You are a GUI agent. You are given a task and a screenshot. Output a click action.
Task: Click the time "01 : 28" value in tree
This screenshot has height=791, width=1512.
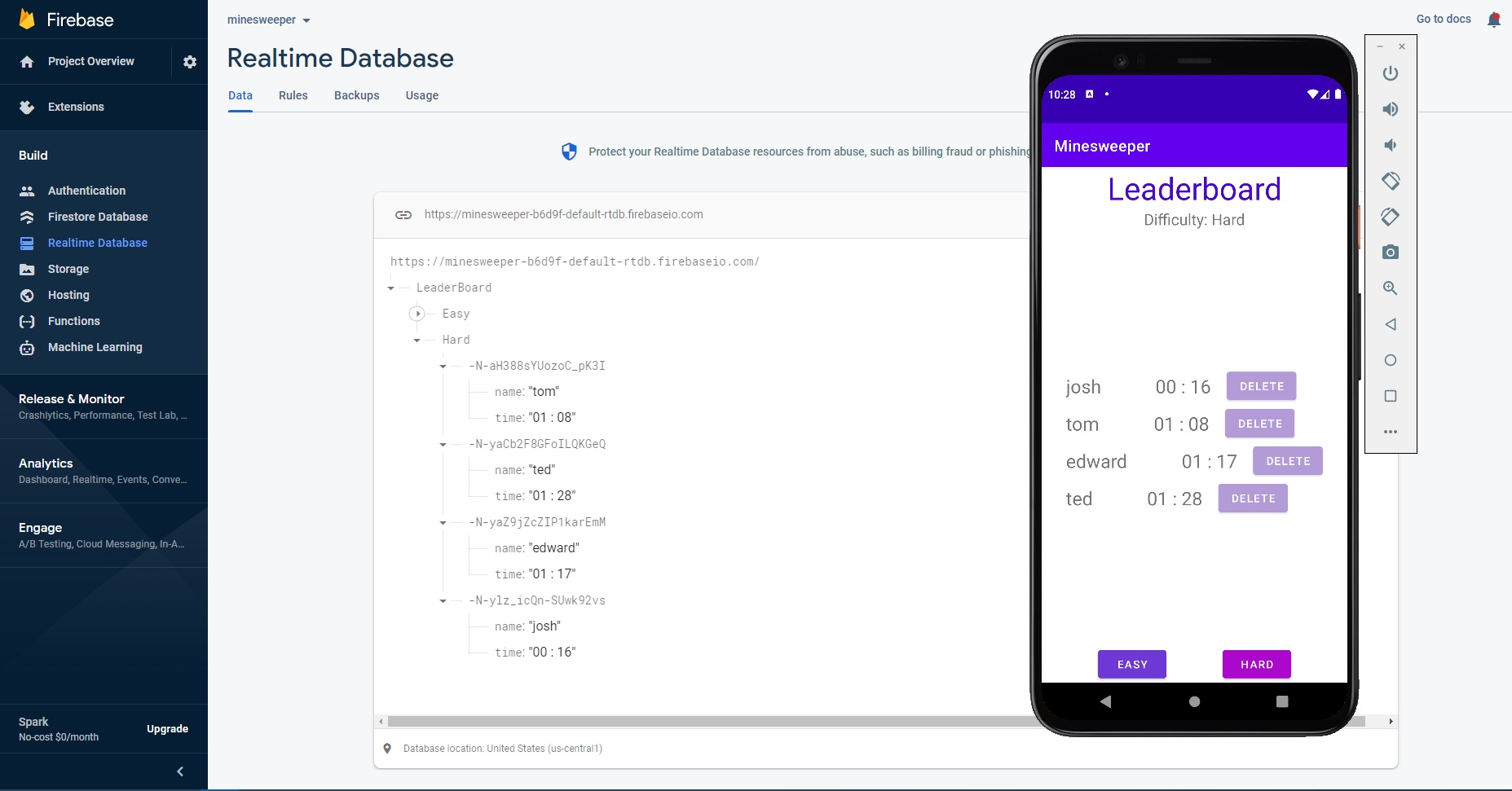click(x=552, y=496)
